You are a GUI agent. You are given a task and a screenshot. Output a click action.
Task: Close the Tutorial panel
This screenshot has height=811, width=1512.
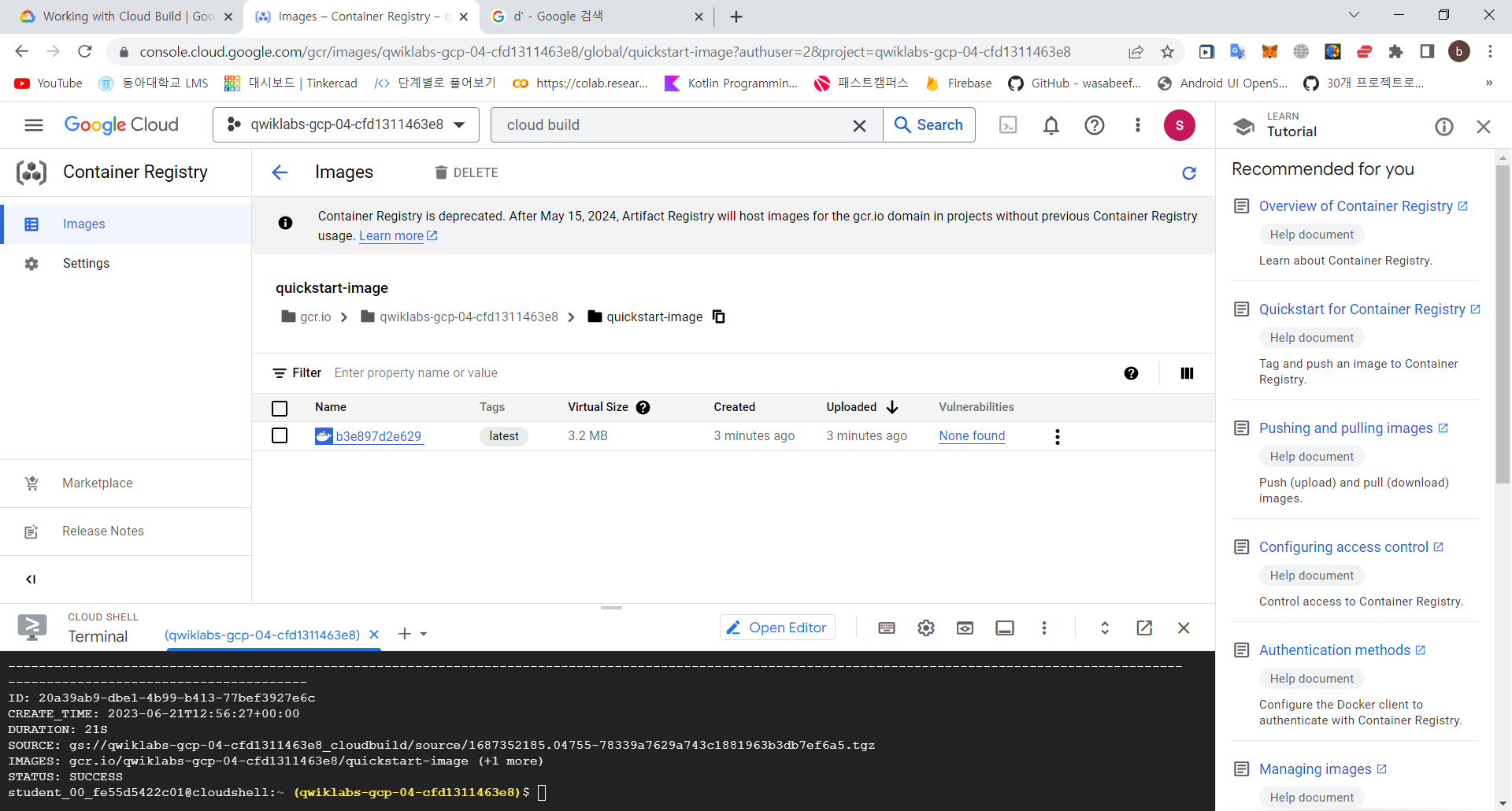[1484, 127]
